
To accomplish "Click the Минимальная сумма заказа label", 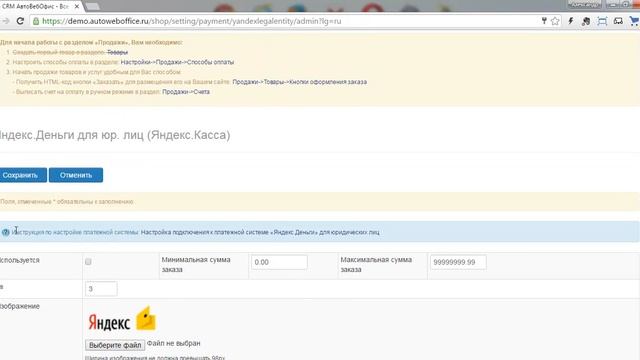I will point(196,264).
